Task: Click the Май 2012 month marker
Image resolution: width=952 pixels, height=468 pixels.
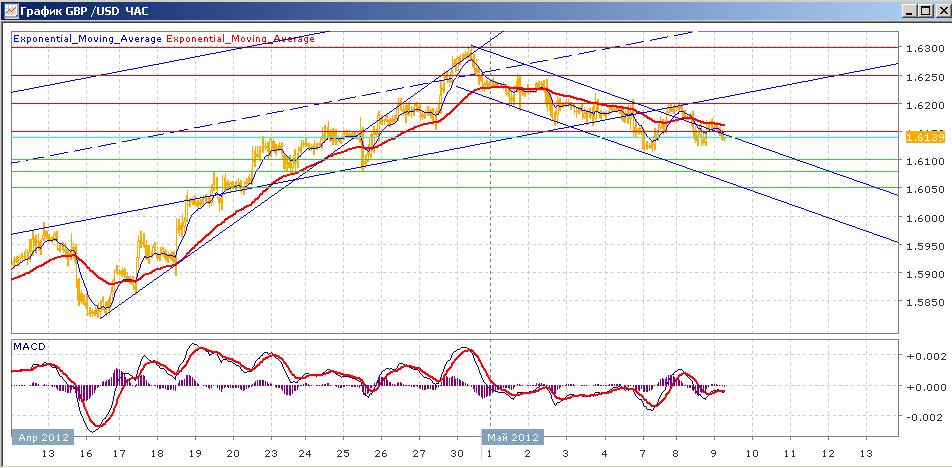Action: [513, 437]
